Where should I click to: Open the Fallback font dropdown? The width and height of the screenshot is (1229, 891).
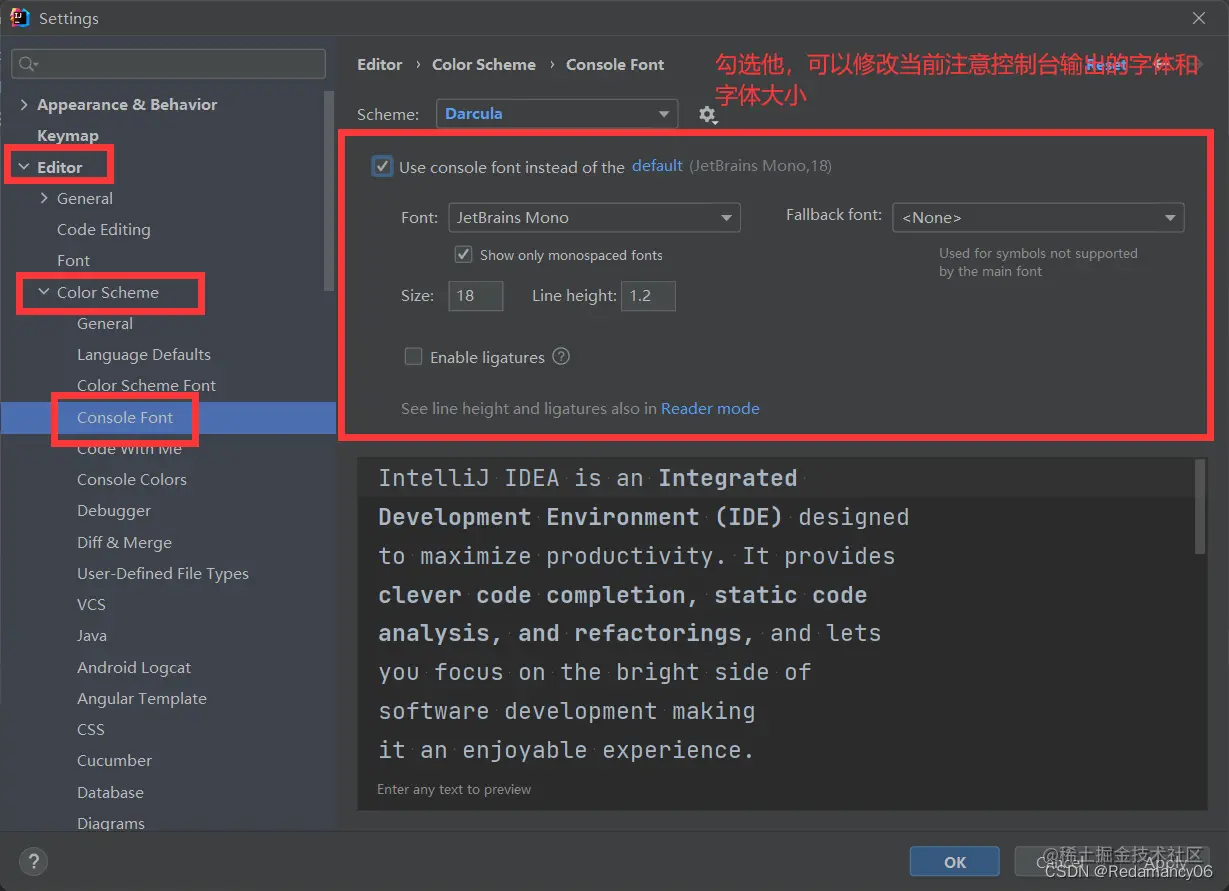point(1038,217)
